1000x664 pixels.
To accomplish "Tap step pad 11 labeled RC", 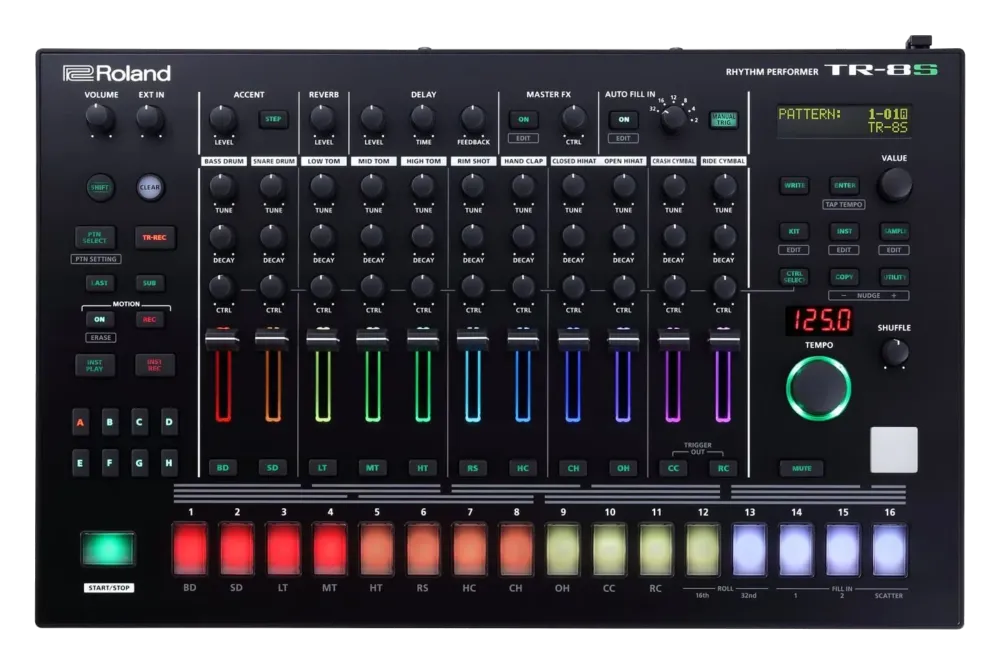I will 656,549.
